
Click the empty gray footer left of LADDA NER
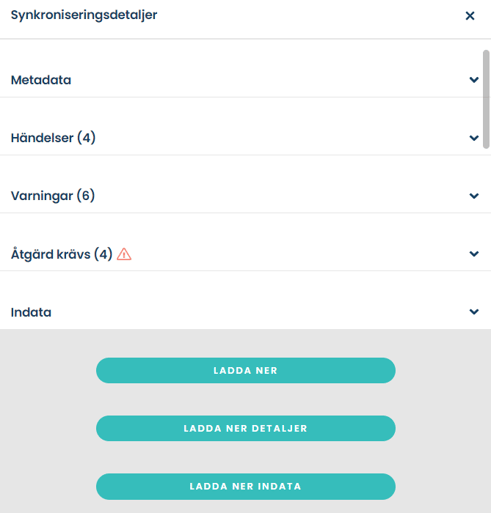[x=48, y=370]
